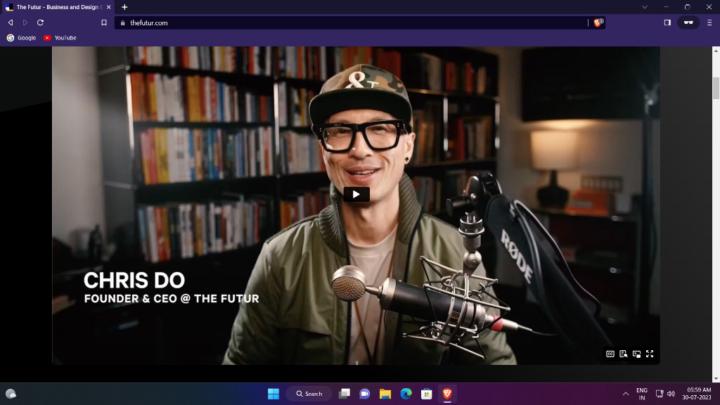Open the Google bookmark
Image resolution: width=720 pixels, height=405 pixels.
pos(21,38)
